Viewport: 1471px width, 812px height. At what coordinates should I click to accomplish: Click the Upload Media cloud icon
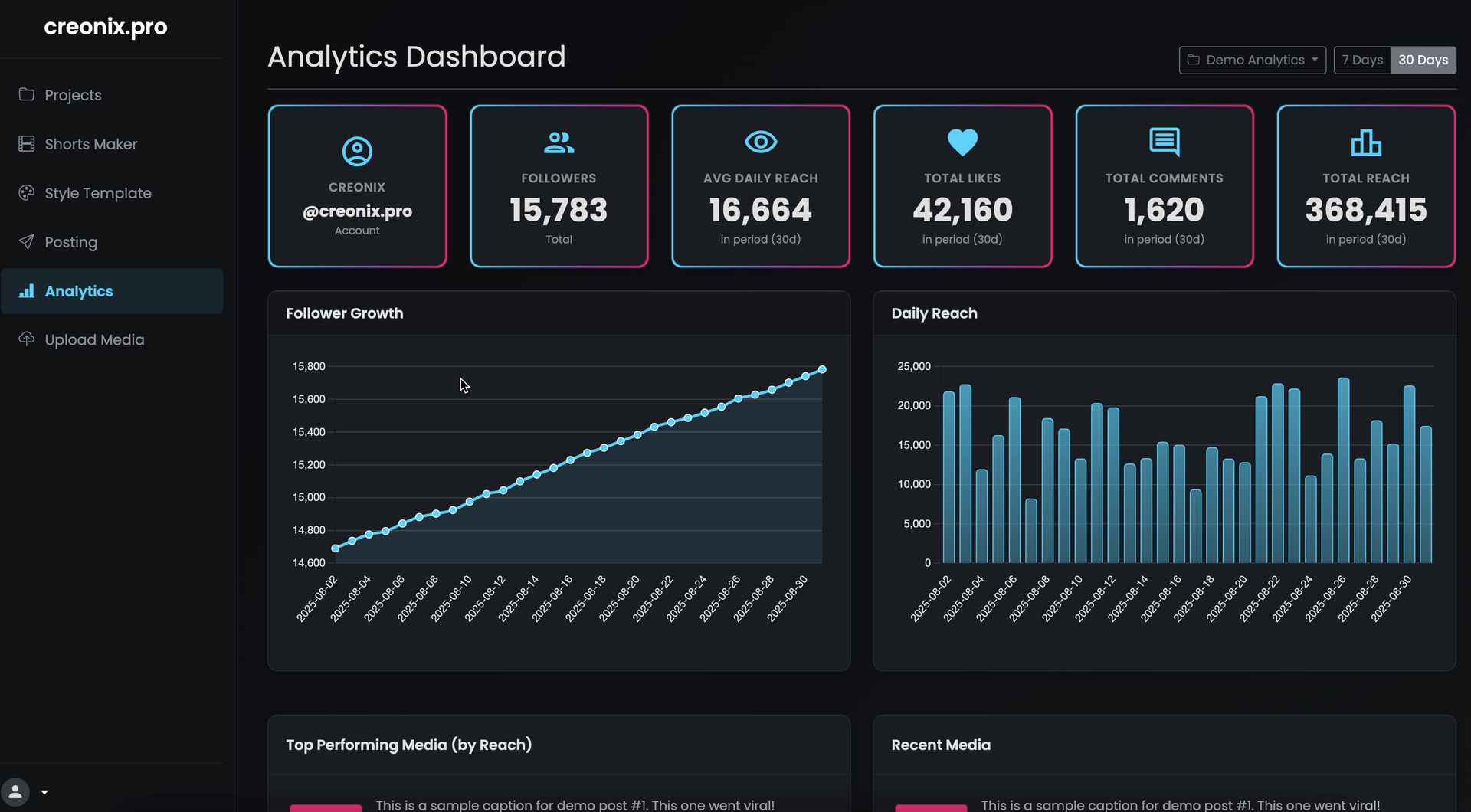pos(27,339)
